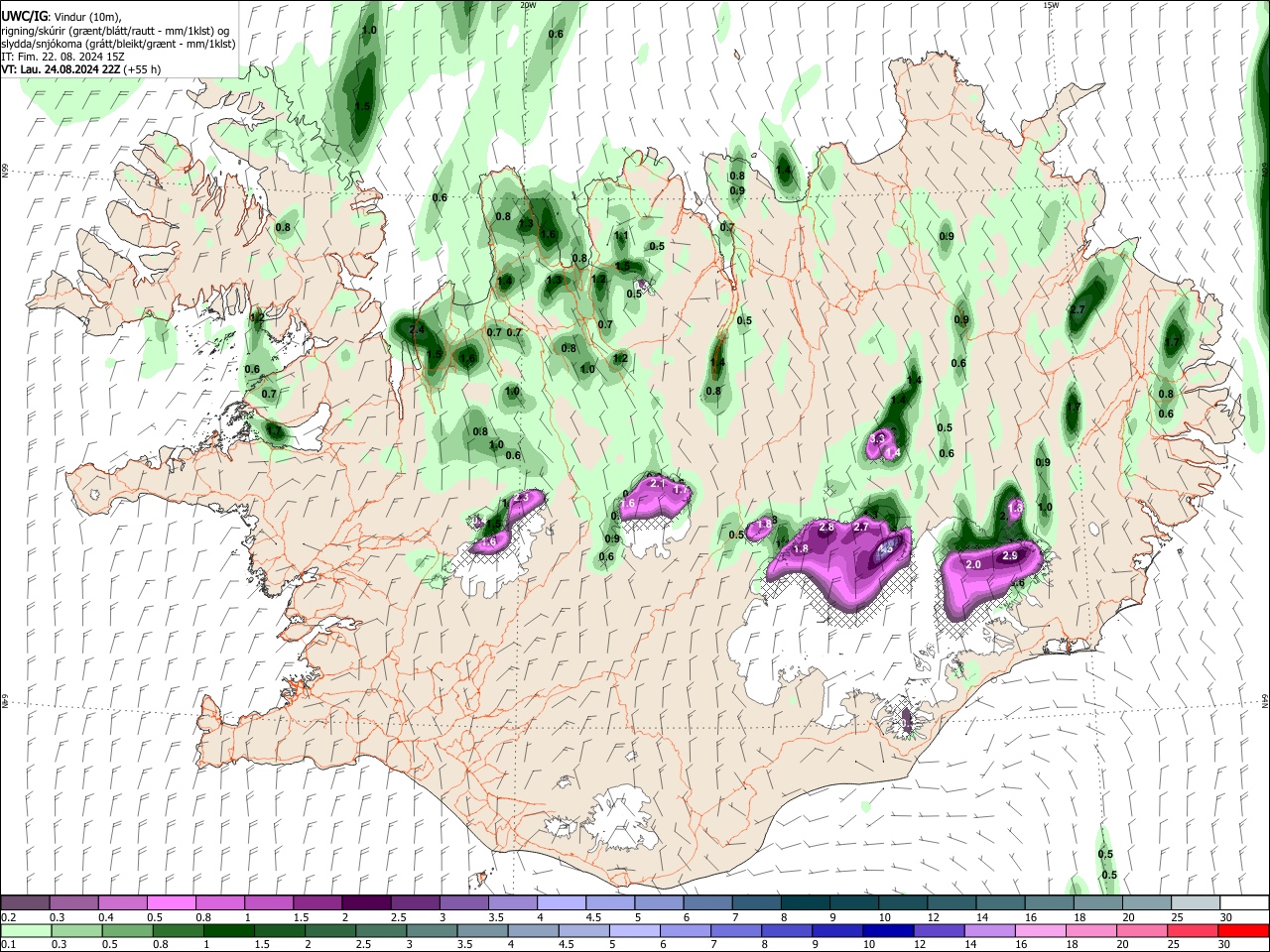Select the darkest purple 2–2.5 snow legend swatch

[366, 903]
